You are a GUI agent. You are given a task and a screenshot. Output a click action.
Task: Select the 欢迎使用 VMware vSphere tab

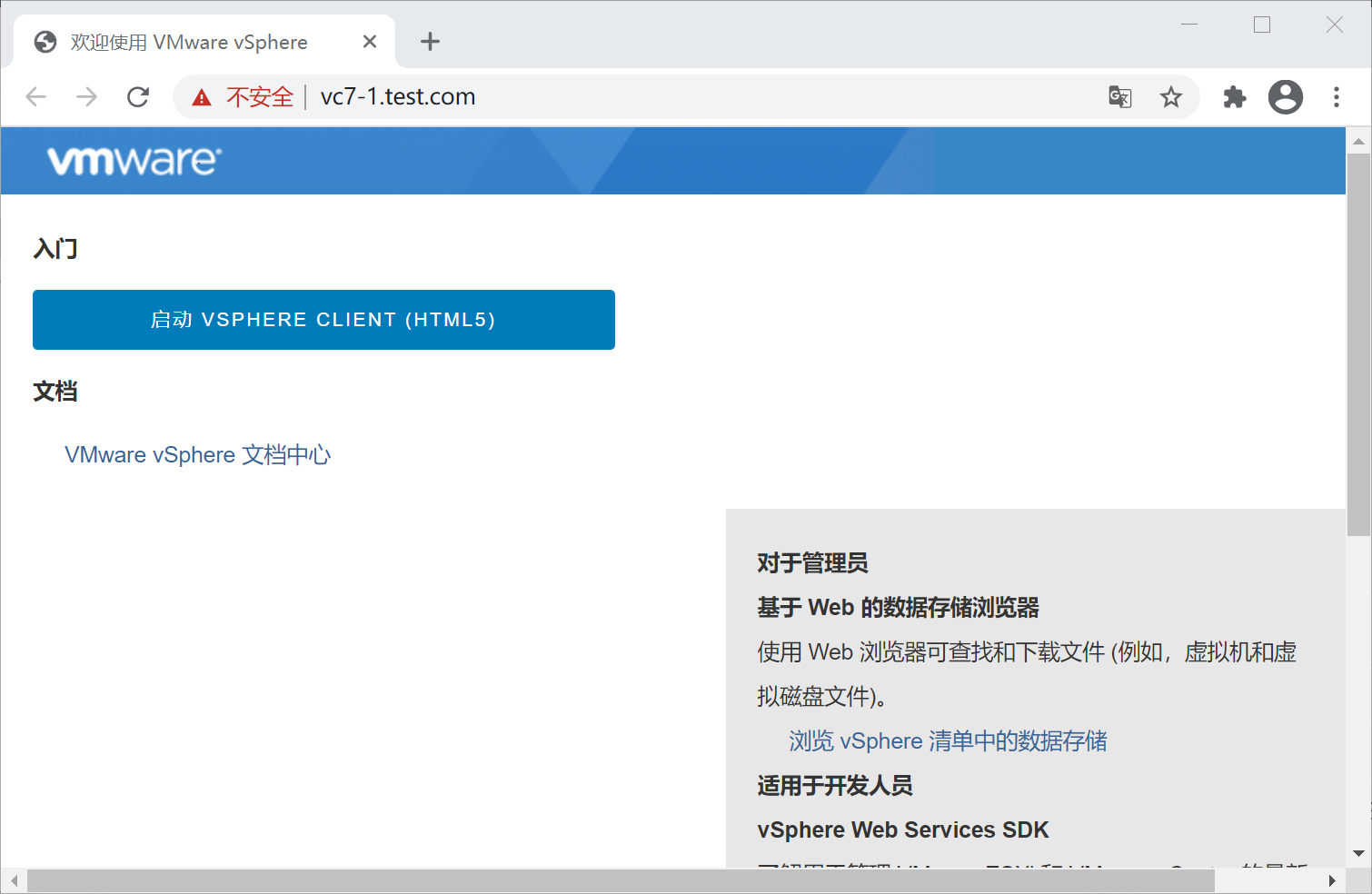point(204,42)
